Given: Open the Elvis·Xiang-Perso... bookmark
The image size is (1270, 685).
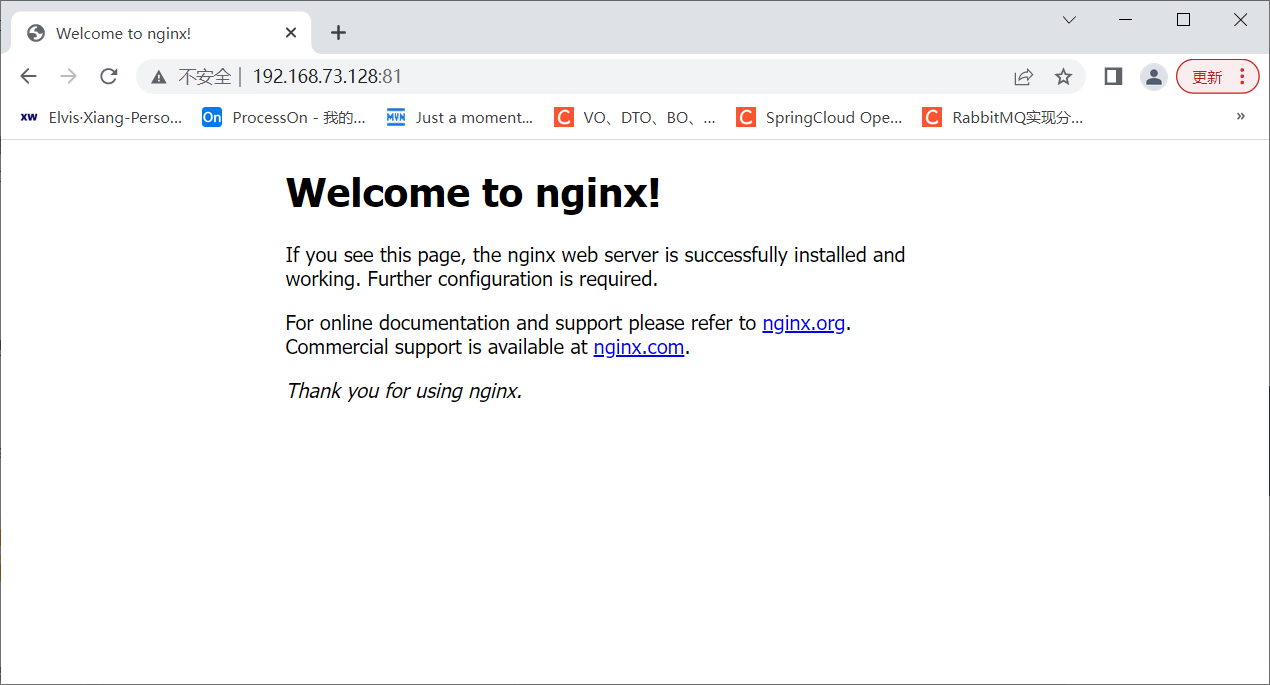Looking at the screenshot, I should tap(101, 117).
